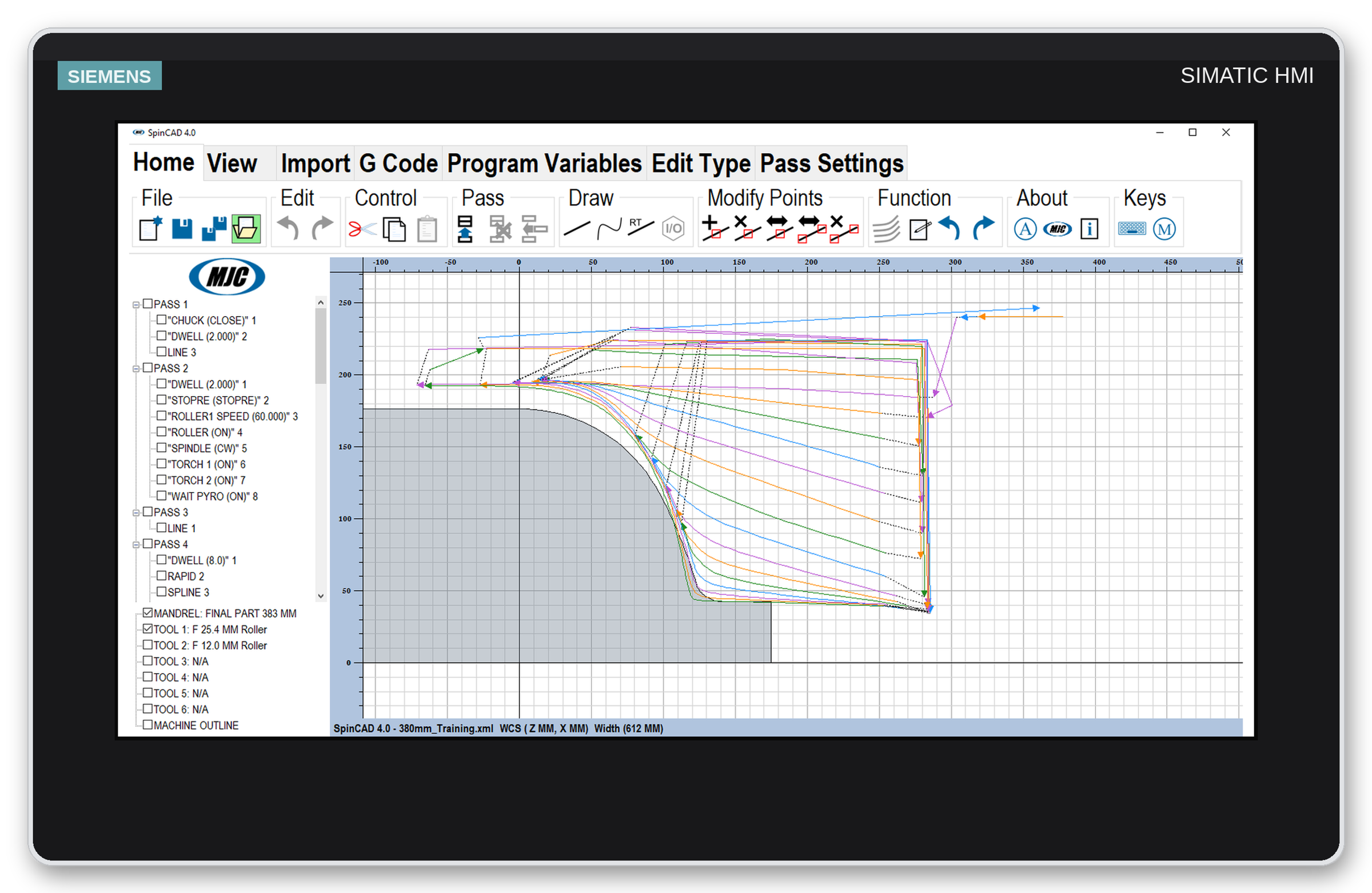Toggle the "SPINDLE (CW)" 5 checkbox
1372x893 pixels.
(x=162, y=448)
